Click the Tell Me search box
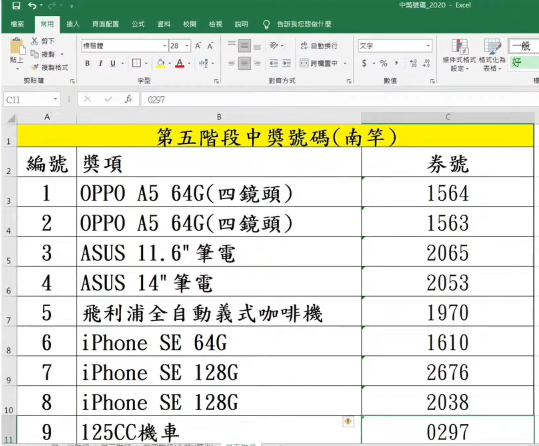 (x=304, y=24)
